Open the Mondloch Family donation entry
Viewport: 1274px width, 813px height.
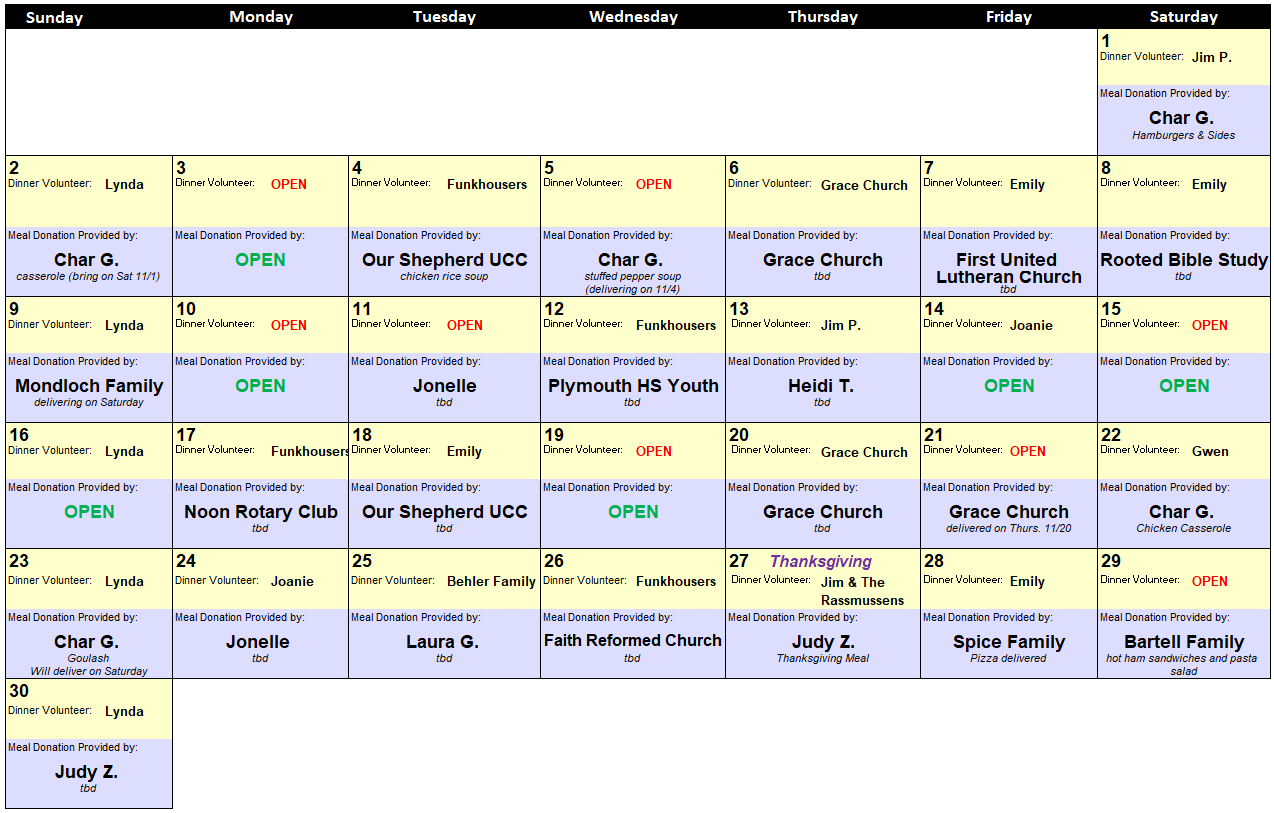click(89, 386)
